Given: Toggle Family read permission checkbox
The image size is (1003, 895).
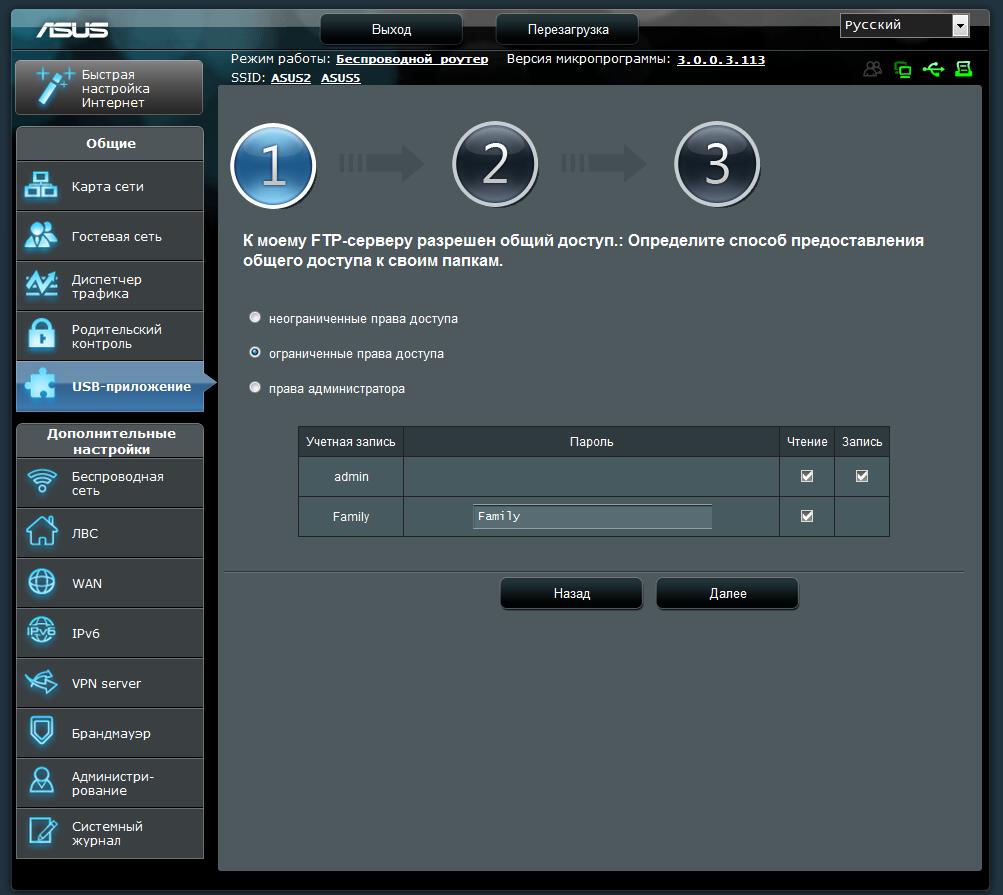Looking at the screenshot, I should click(807, 516).
